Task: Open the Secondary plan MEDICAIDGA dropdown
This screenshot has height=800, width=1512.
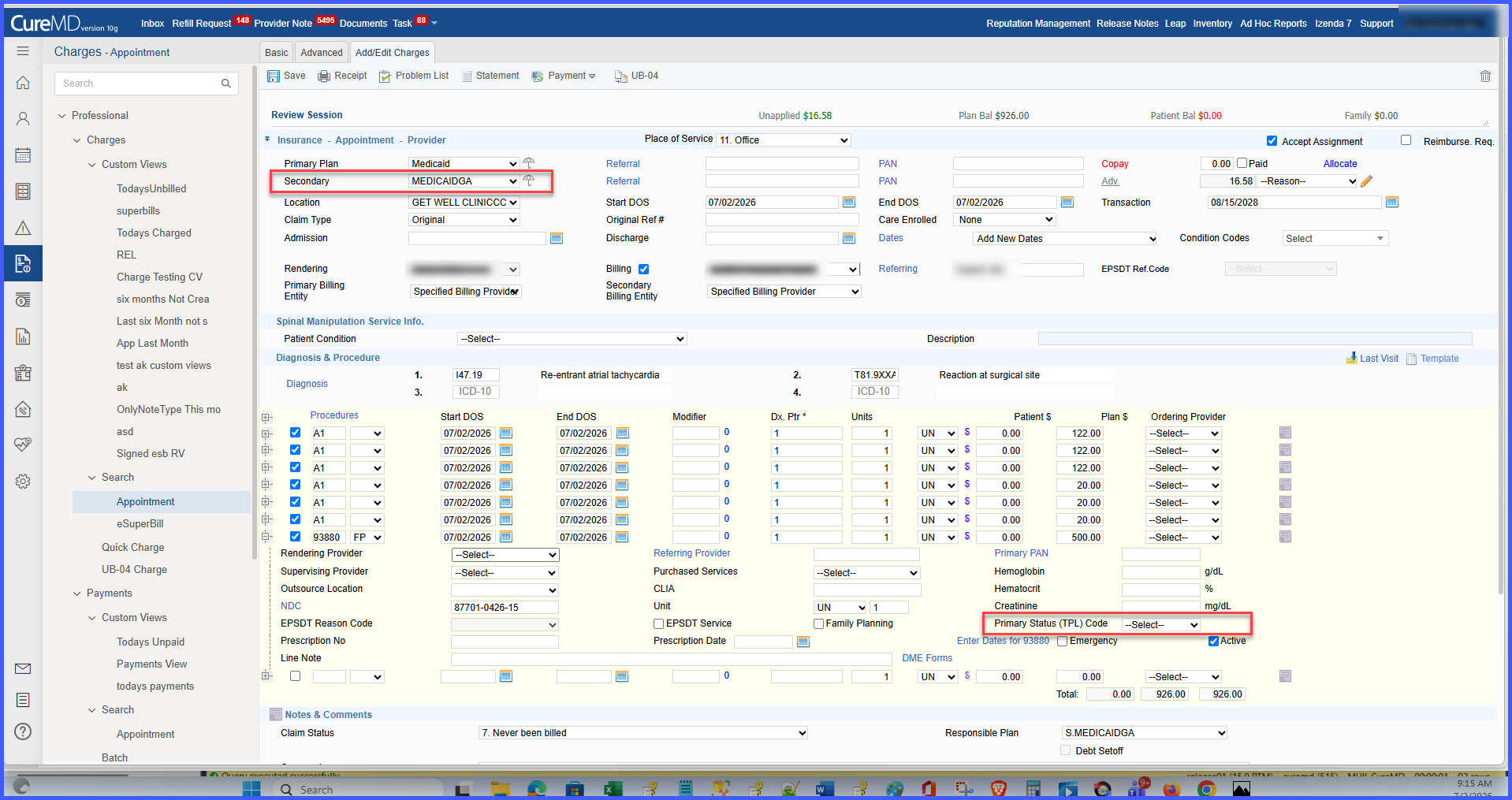Action: 464,181
